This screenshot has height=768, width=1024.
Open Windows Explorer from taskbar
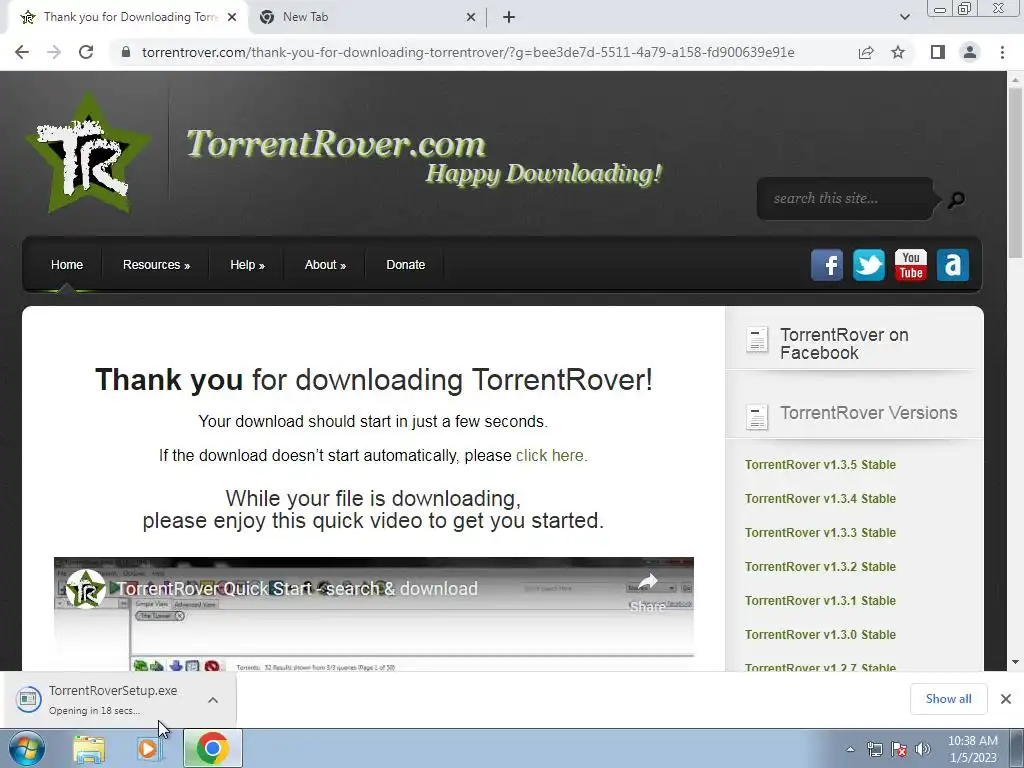[89, 749]
